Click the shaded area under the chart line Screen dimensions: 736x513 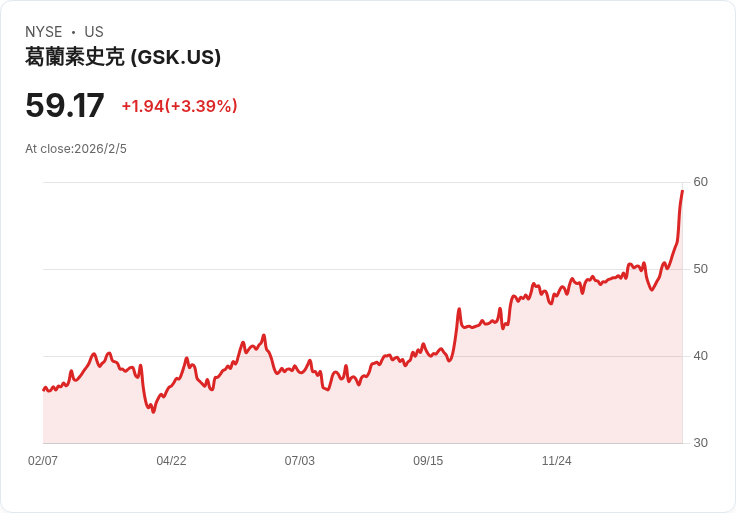coord(400,410)
